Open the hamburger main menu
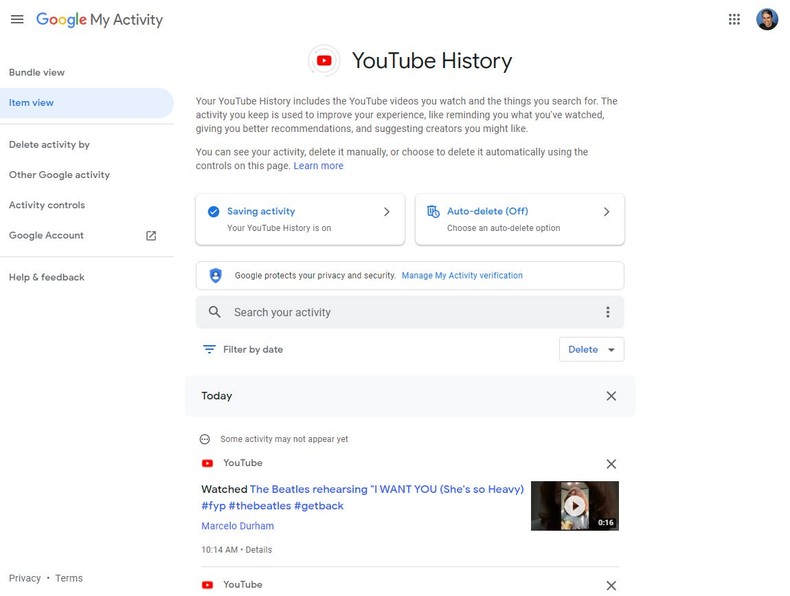790x596 pixels. coord(17,20)
